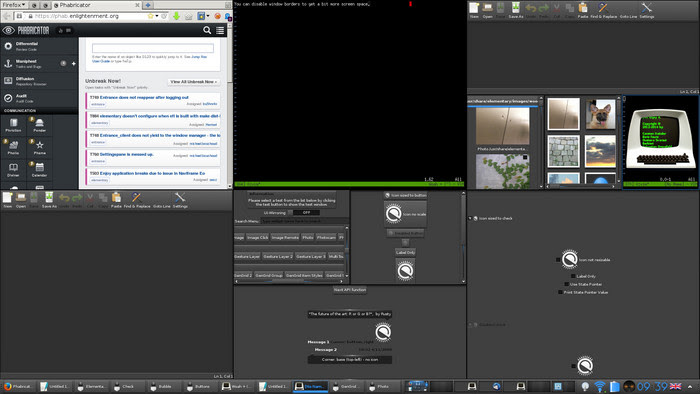The image size is (700, 394).
Task: Click Firefox page vertical scrollbar
Action: (x=229, y=105)
